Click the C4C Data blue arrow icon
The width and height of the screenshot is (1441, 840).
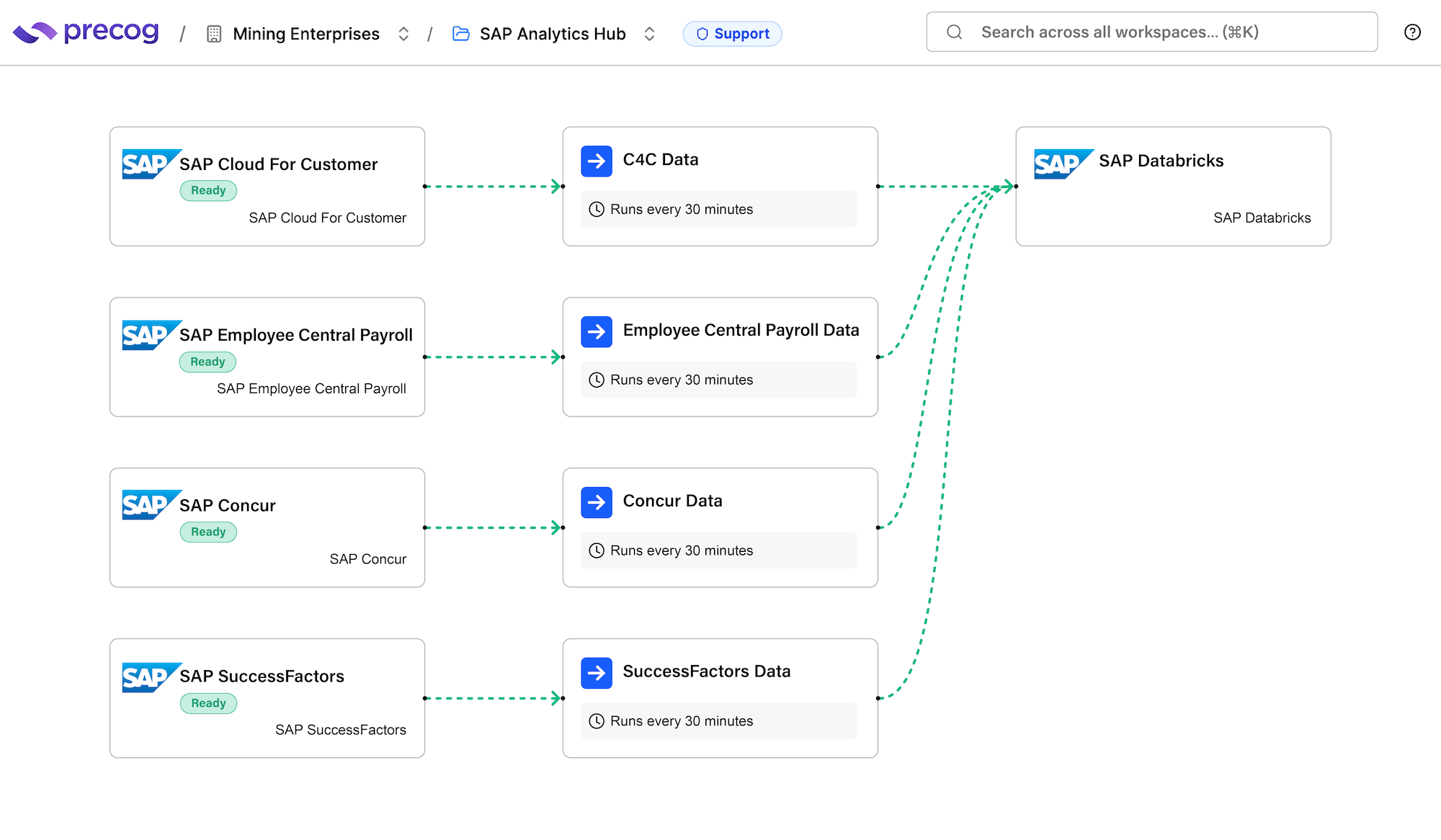pos(597,161)
